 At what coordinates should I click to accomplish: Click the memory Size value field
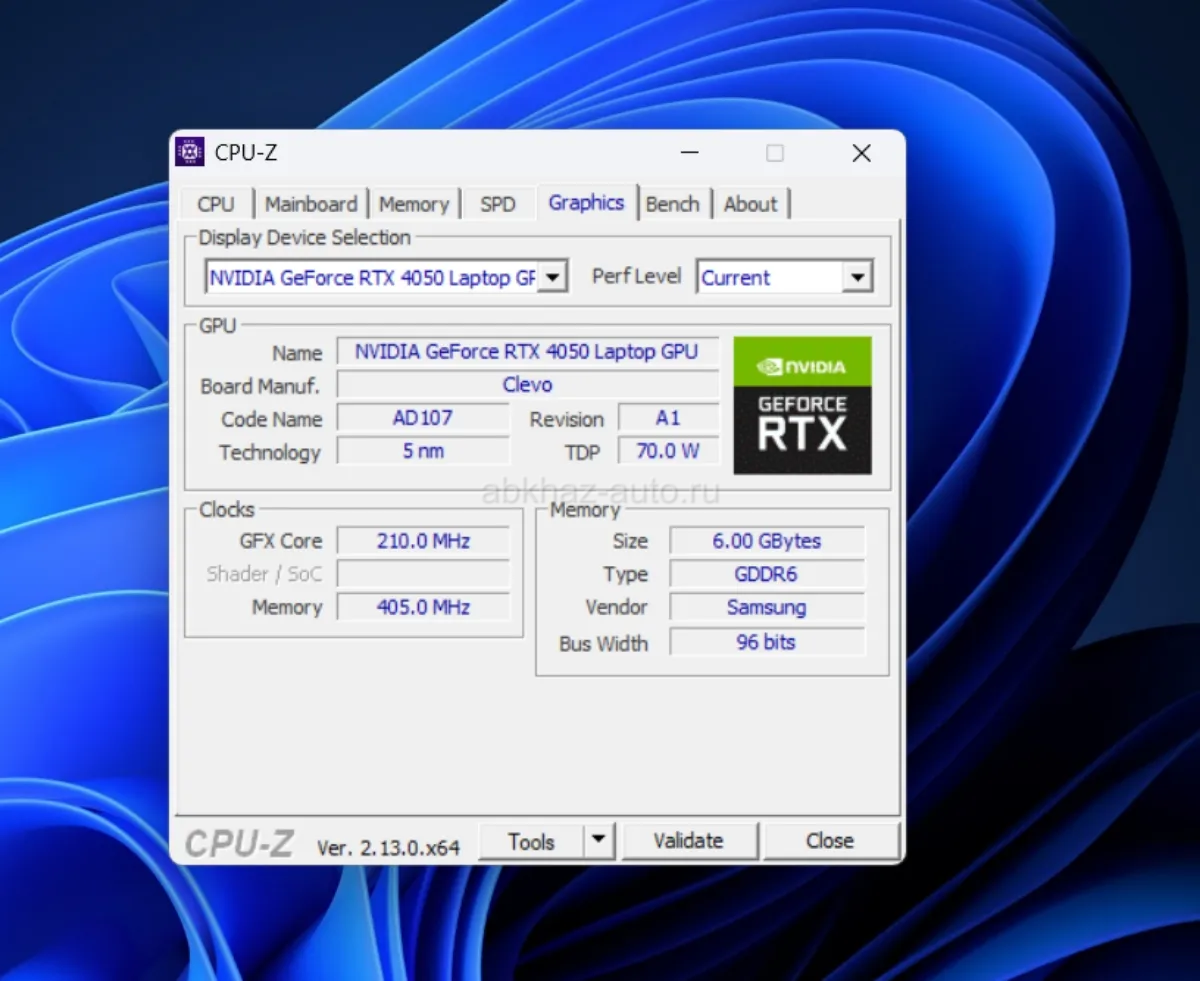(766, 541)
